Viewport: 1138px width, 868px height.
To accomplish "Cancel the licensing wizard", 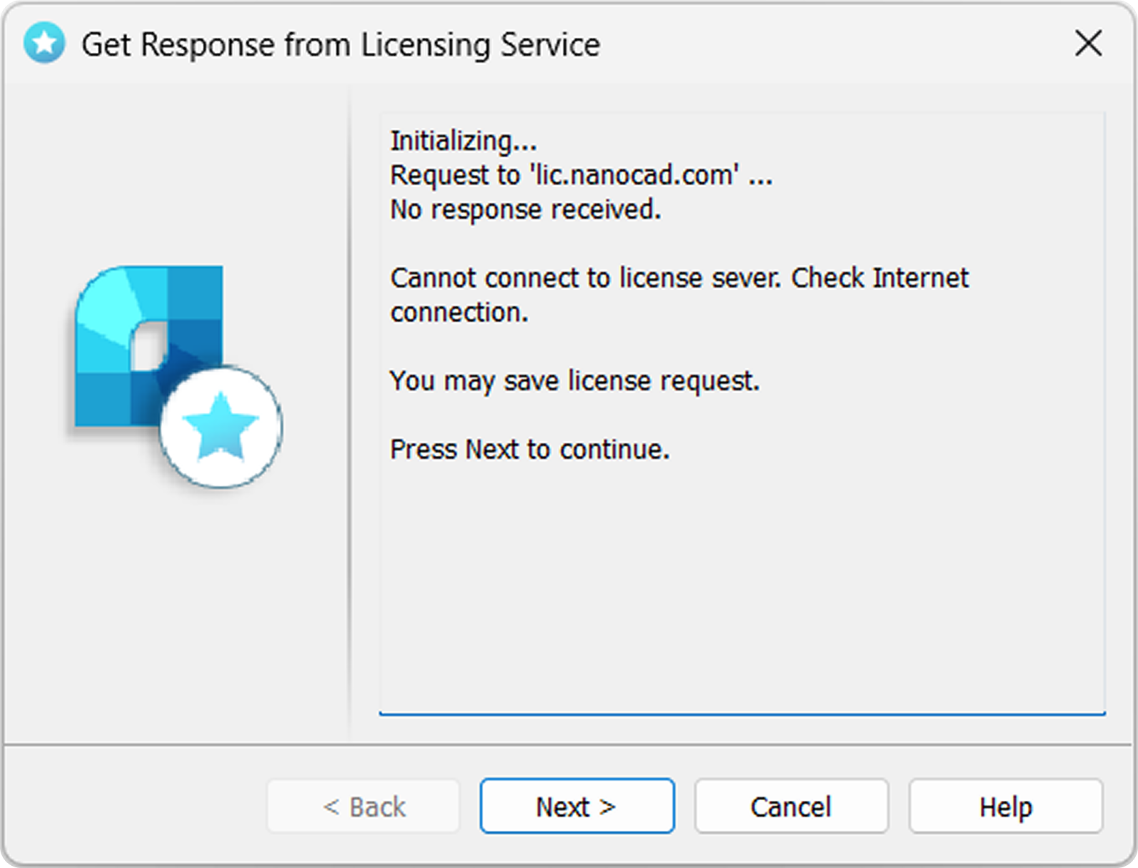I will tap(791, 806).
